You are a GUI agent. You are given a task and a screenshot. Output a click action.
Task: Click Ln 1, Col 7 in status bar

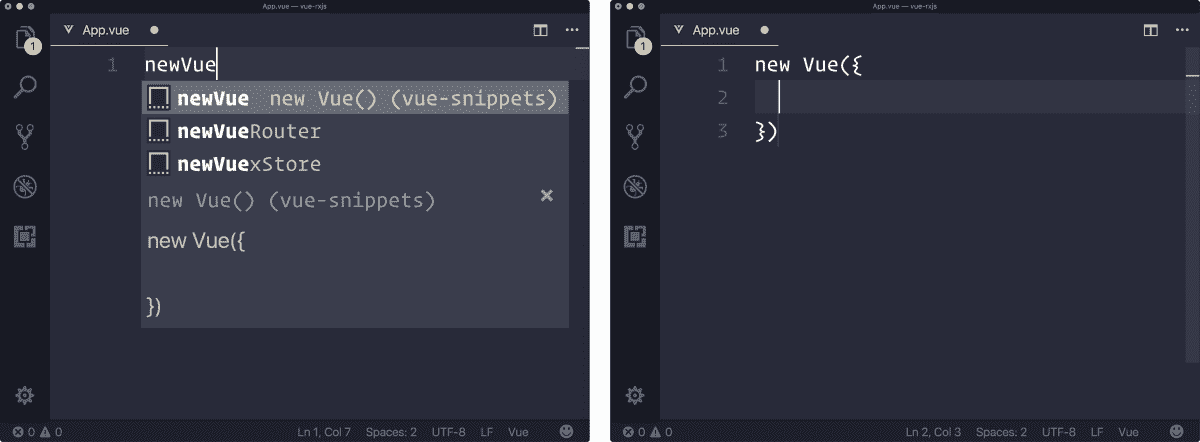(324, 432)
